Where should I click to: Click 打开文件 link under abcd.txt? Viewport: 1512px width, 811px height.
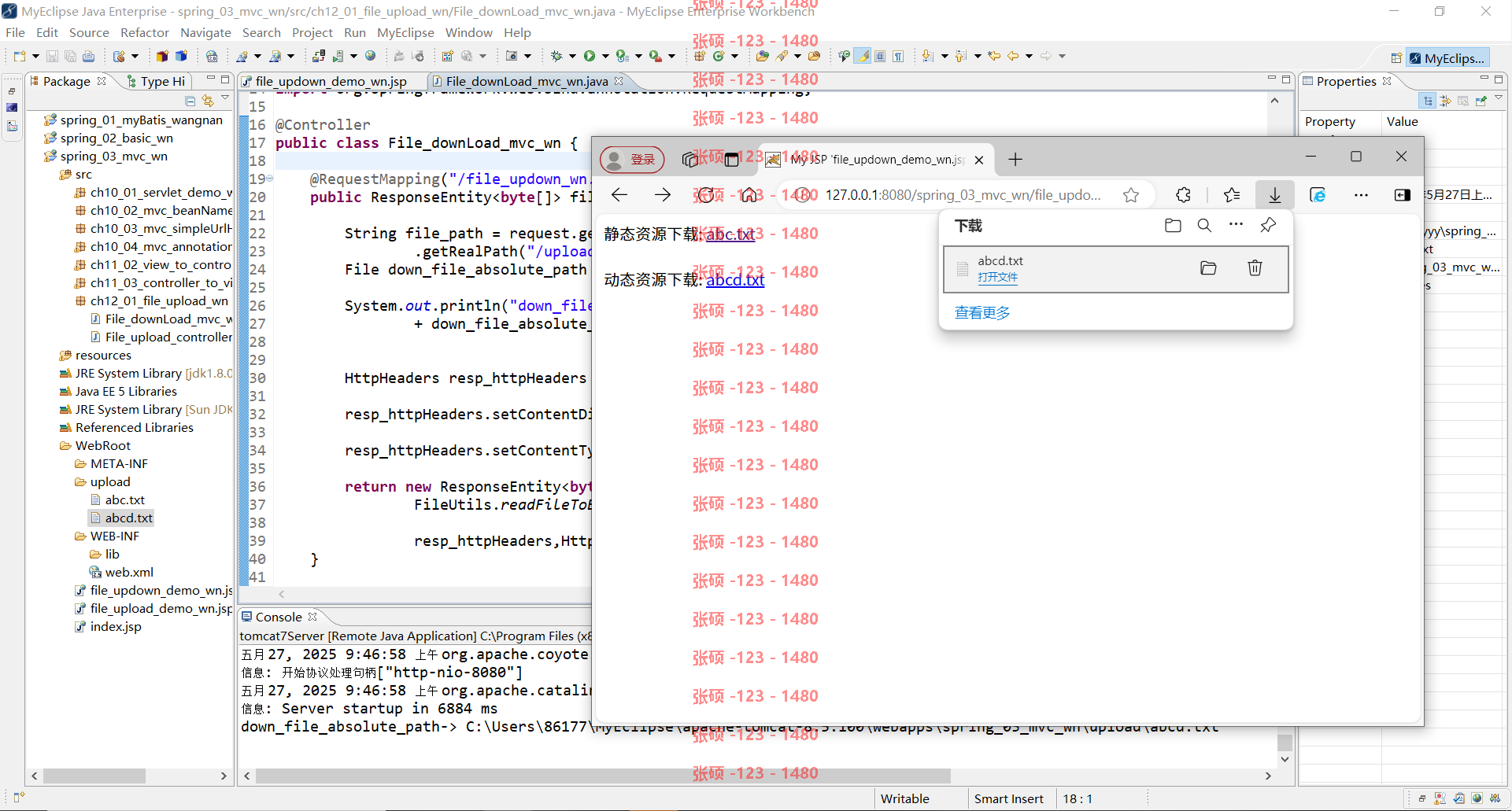pos(997,277)
